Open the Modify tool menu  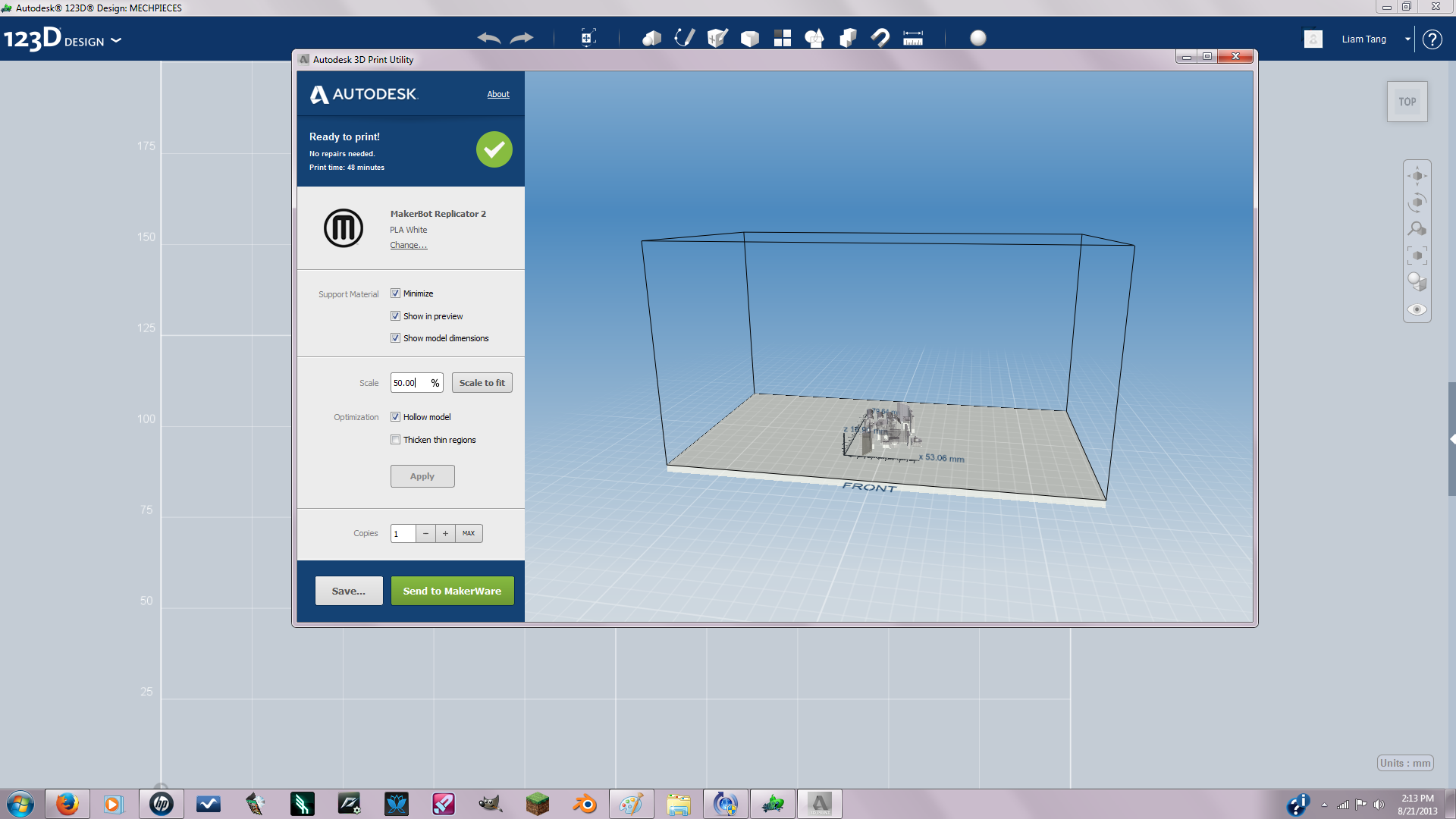[750, 38]
